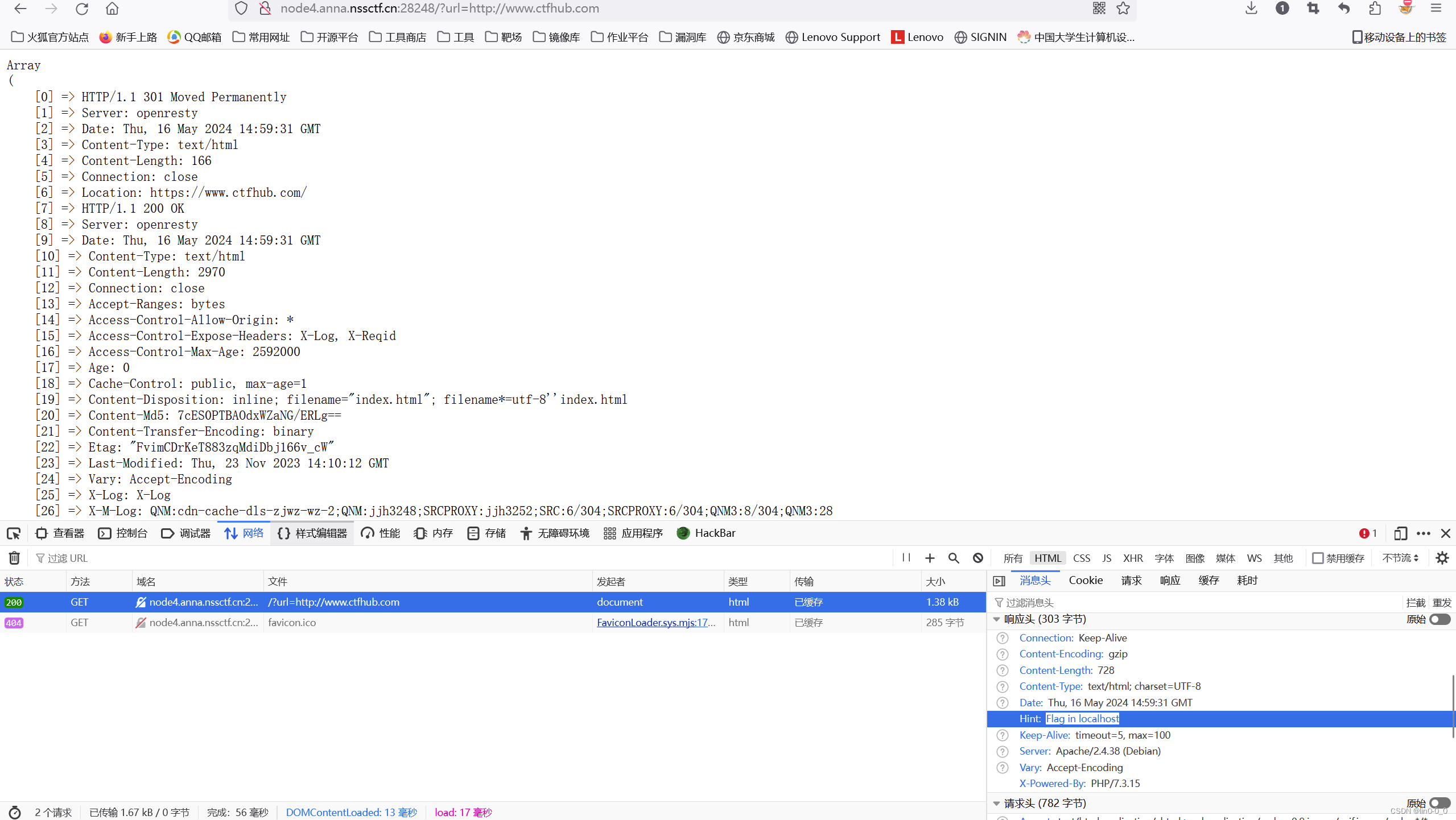Enable the disable-cache checkbox
Image resolution: width=1456 pixels, height=820 pixels.
coord(1318,558)
